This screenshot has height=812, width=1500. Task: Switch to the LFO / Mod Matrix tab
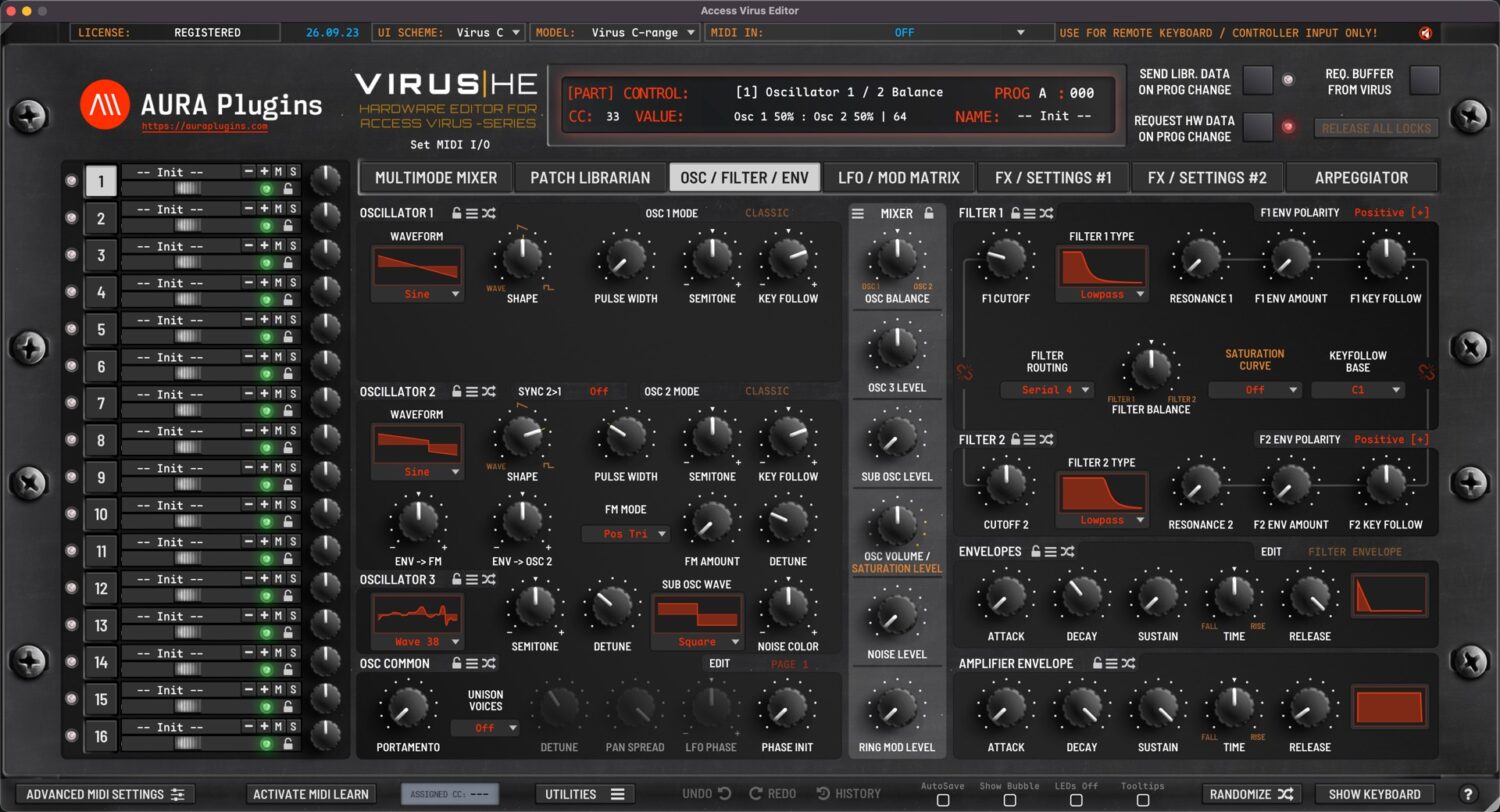[898, 178]
